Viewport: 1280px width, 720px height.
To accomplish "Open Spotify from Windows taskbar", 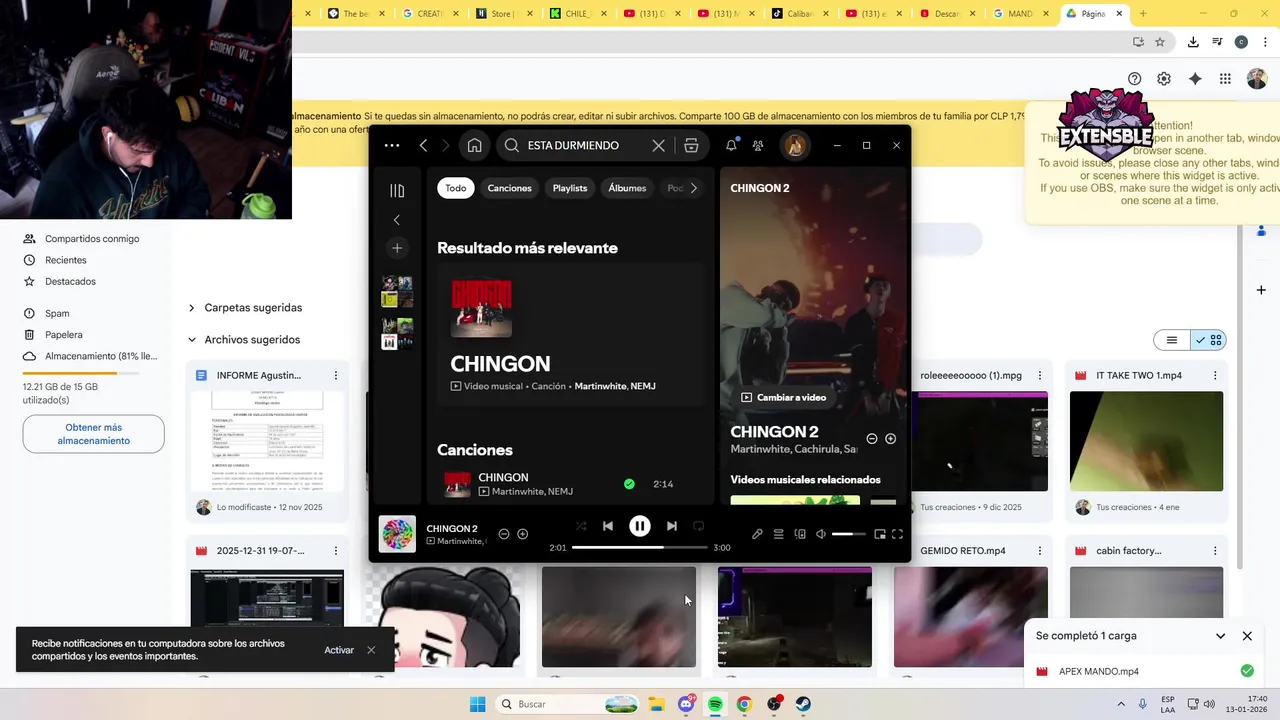I will (715, 704).
